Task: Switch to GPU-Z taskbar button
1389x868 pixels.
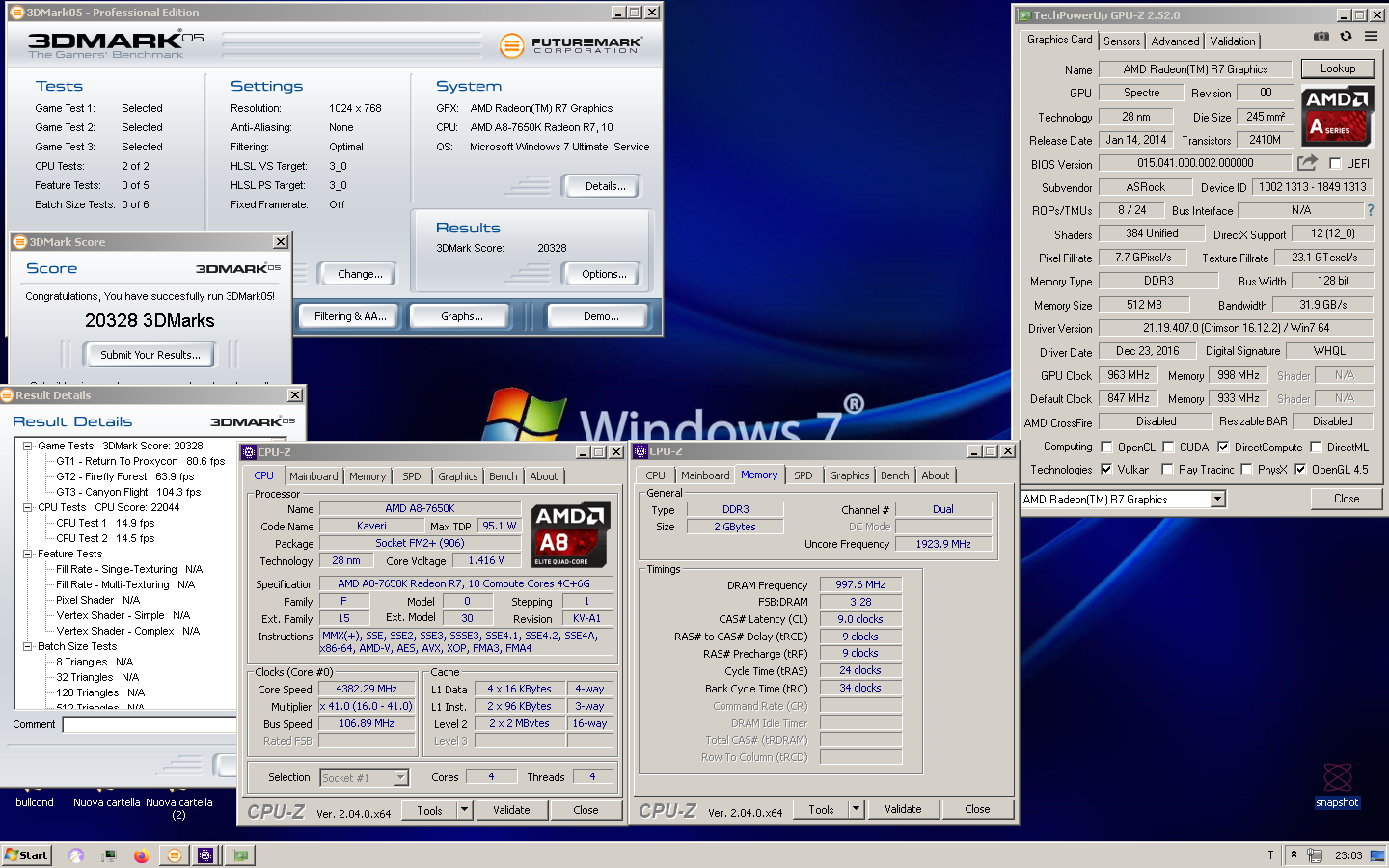Action: [x=240, y=854]
